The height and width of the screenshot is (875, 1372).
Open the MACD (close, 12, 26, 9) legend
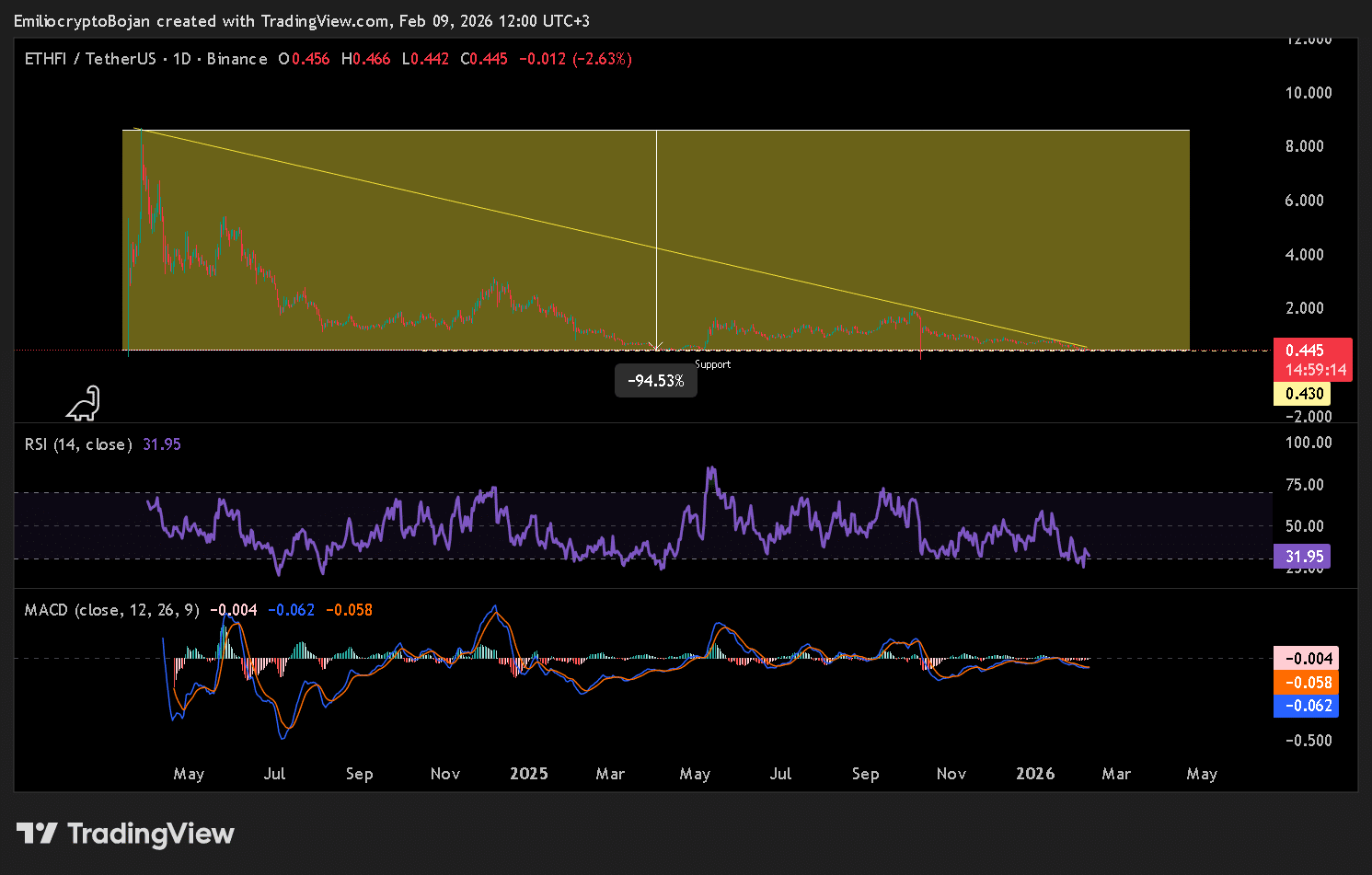pos(111,610)
